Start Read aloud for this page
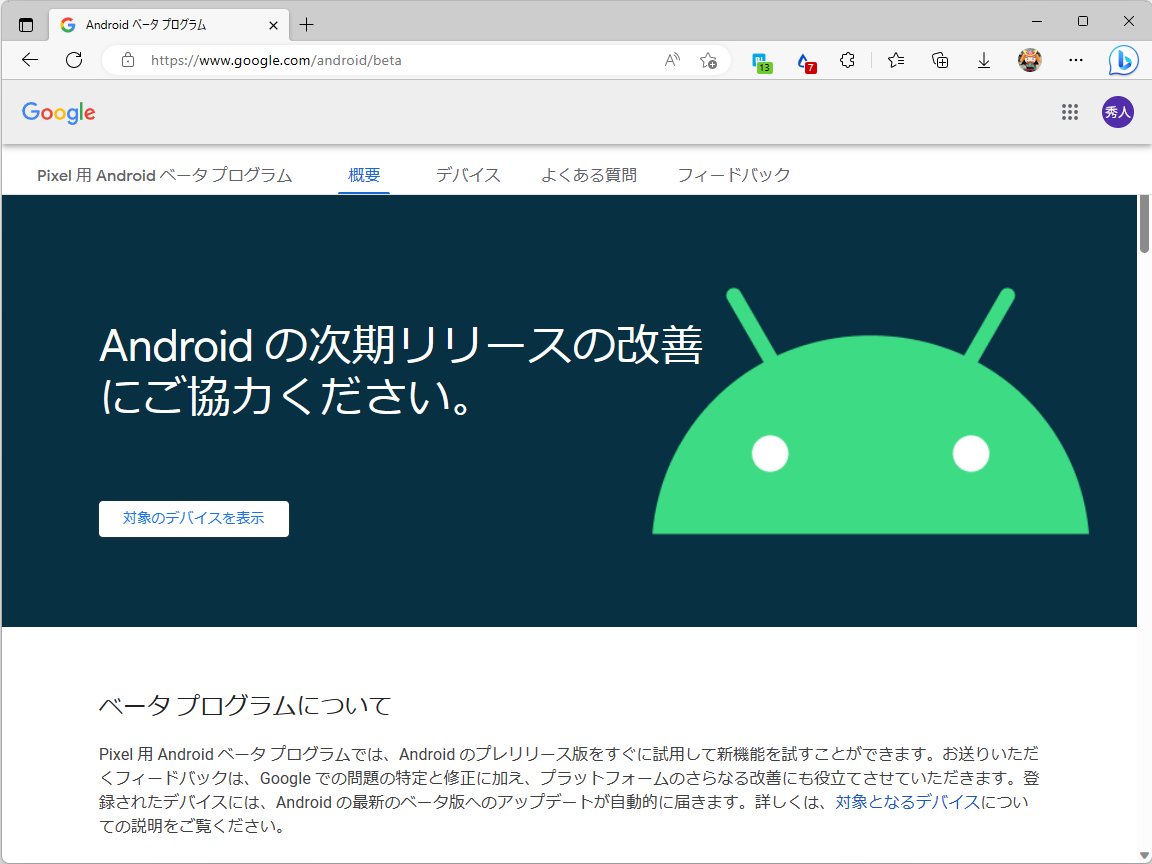Viewport: 1152px width, 864px height. click(671, 60)
